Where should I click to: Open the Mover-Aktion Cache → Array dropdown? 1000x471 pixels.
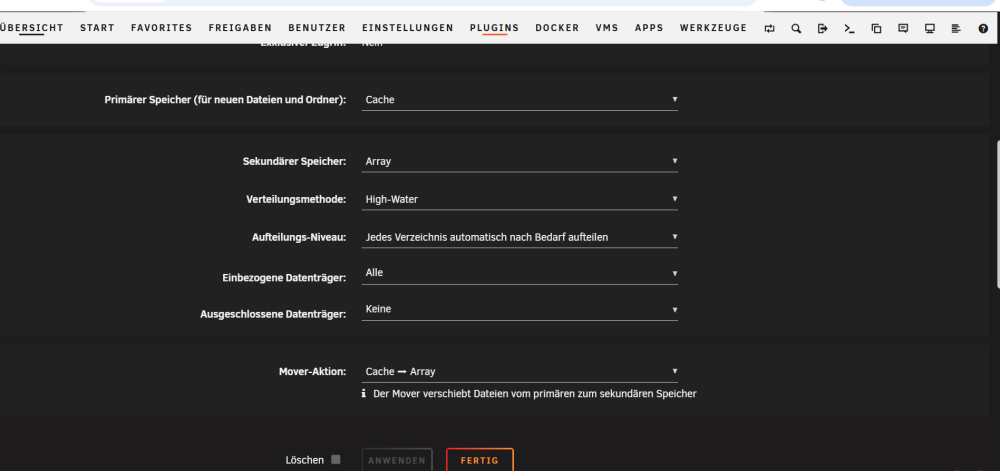(519, 371)
